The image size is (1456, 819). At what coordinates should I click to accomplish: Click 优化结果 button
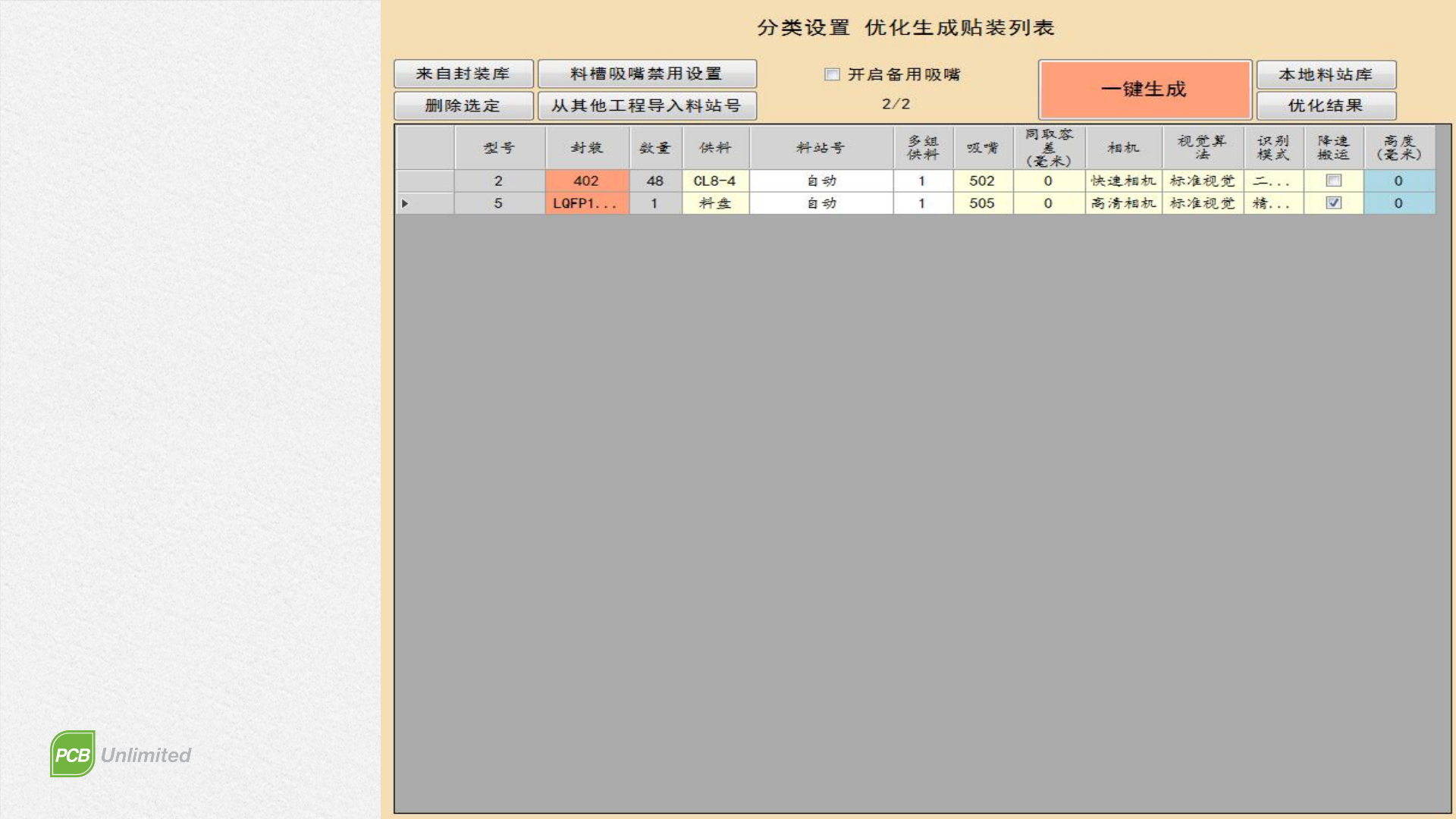[1326, 105]
